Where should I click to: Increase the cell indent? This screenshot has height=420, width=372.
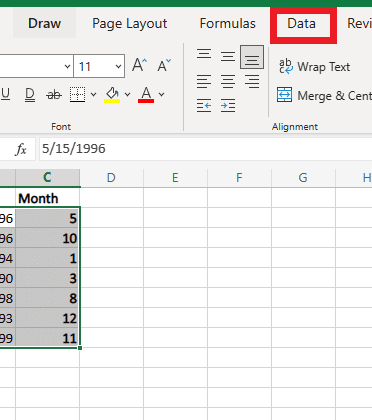228,106
